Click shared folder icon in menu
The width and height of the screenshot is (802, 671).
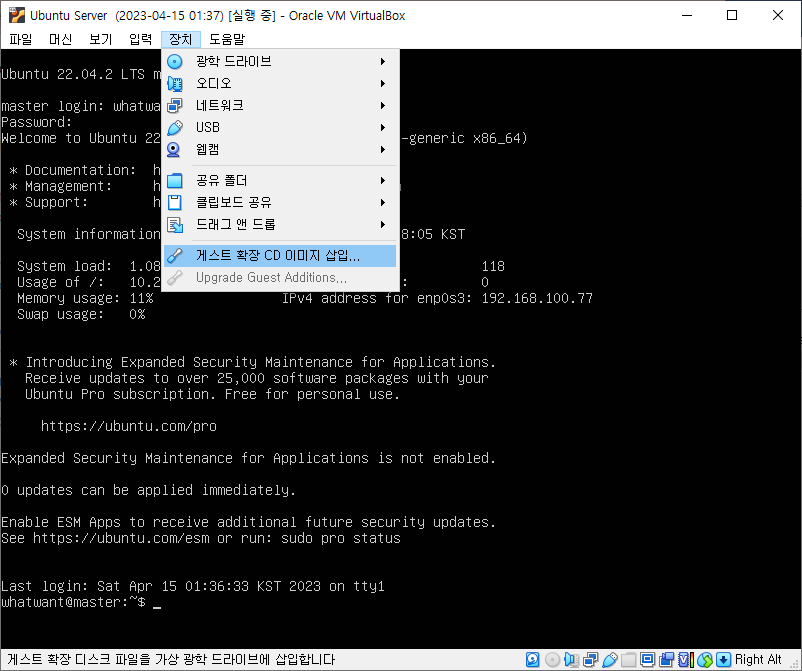(175, 181)
